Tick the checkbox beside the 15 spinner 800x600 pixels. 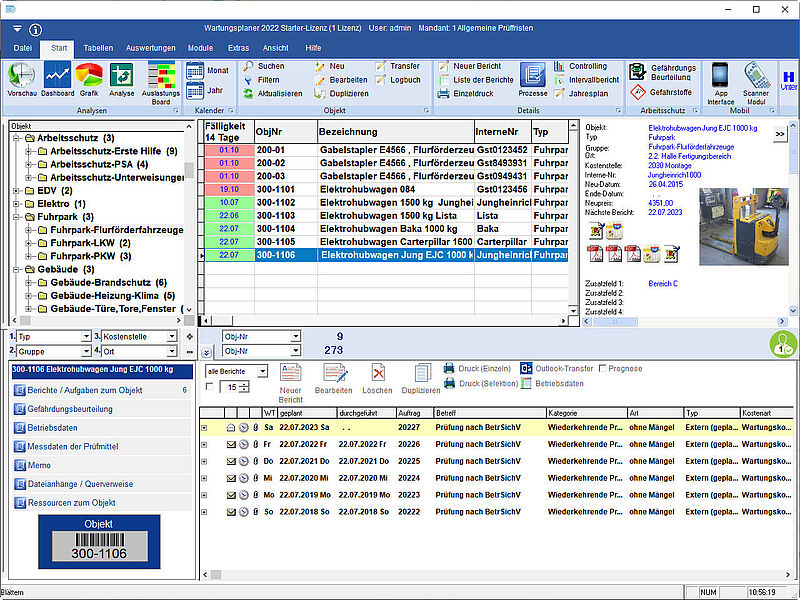coord(209,387)
